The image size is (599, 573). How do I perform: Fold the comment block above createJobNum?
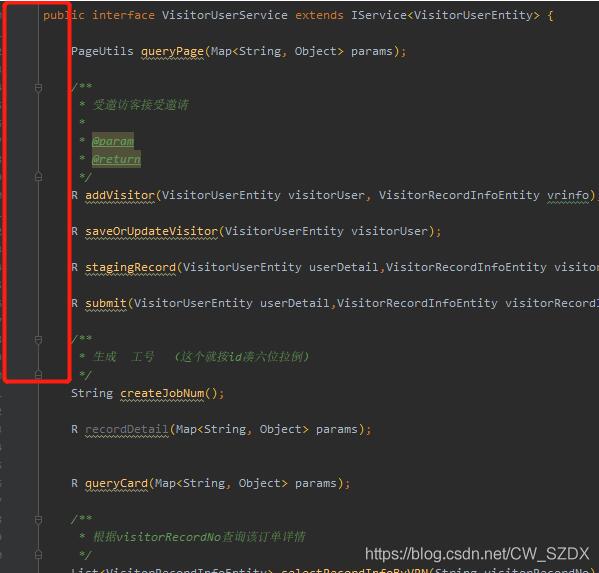(38, 340)
